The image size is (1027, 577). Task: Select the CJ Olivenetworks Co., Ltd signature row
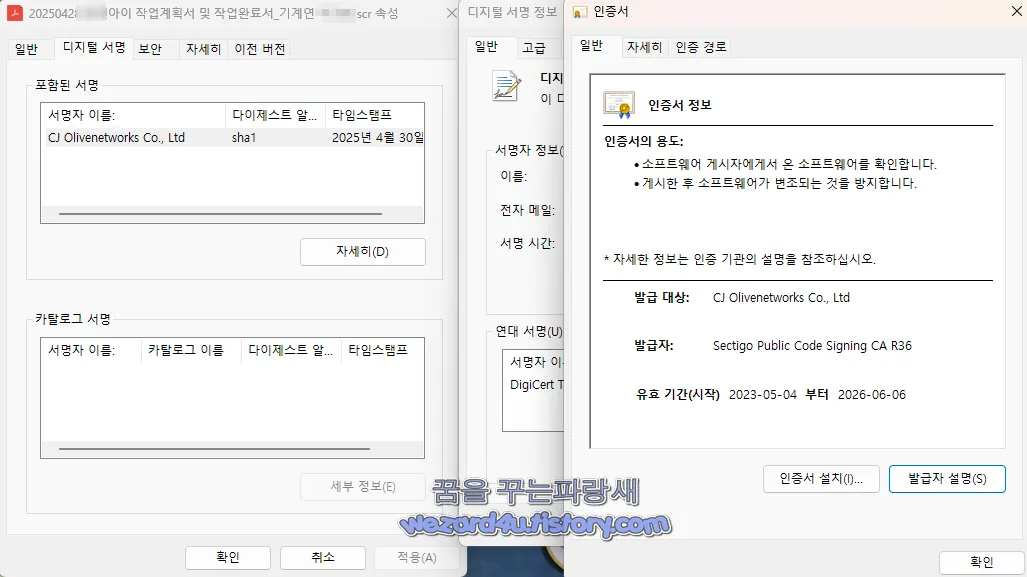point(233,138)
